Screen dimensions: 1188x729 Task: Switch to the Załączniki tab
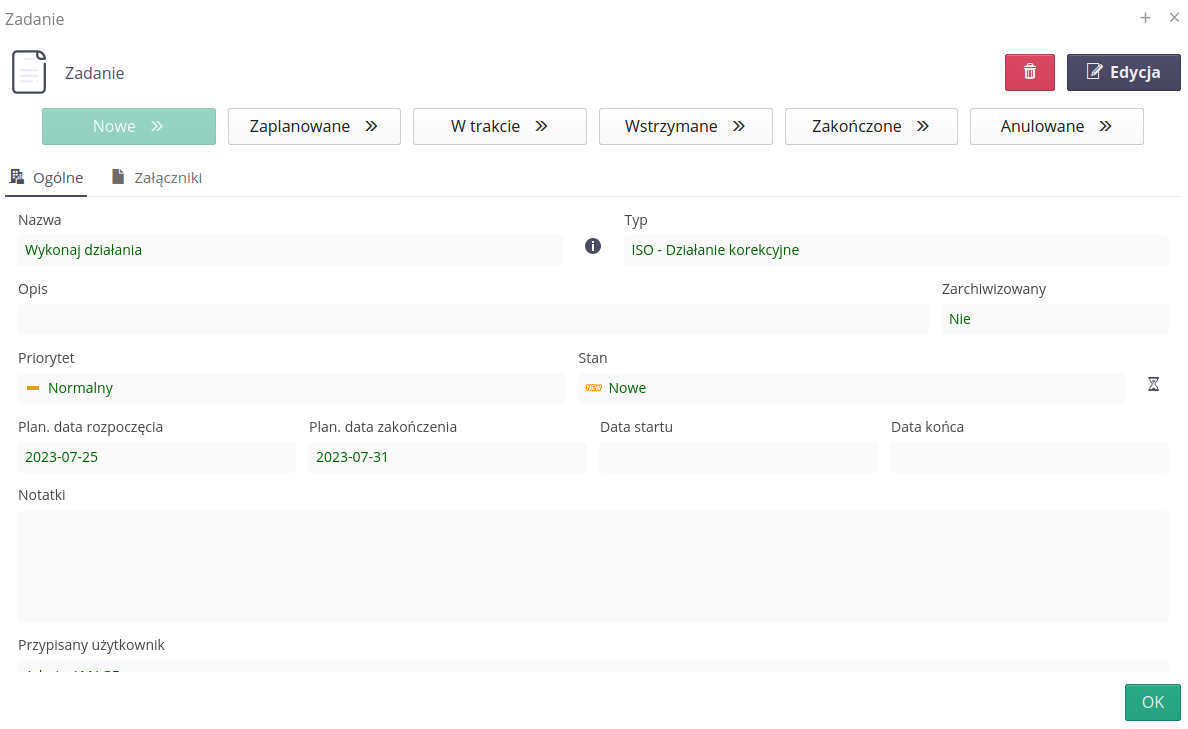coord(157,177)
